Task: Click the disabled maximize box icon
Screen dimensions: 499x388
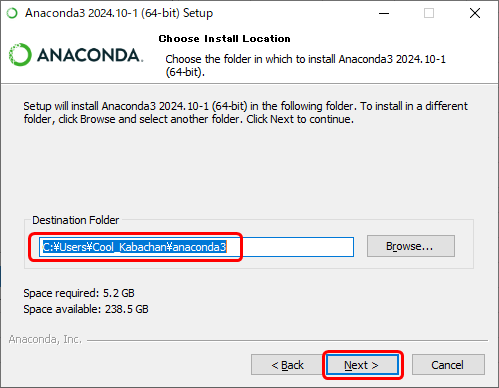Action: coord(429,13)
